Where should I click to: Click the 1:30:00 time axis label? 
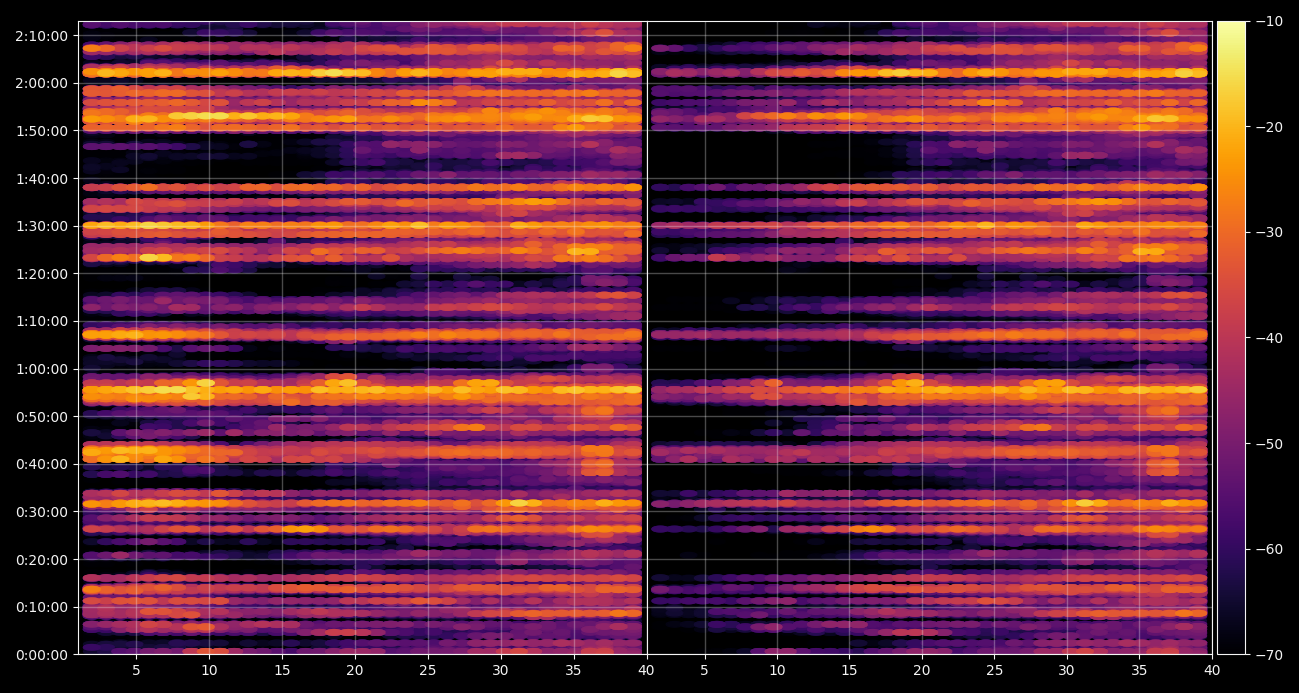(42, 226)
